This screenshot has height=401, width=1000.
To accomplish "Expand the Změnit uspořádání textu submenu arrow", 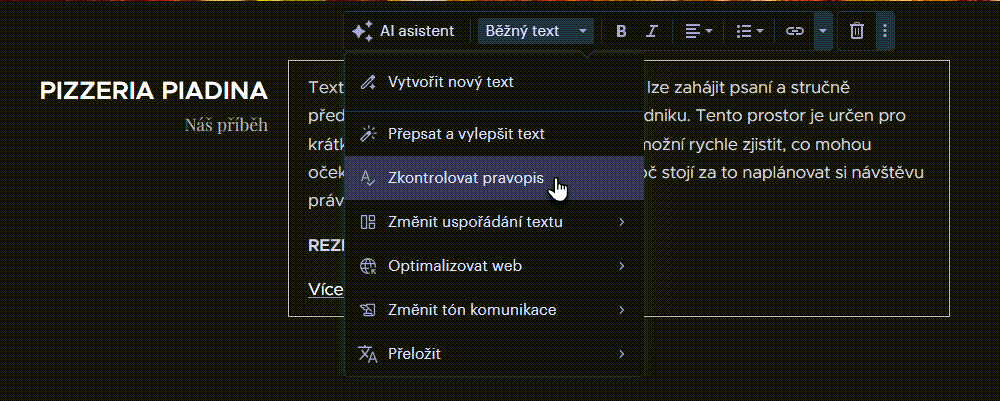I will pos(622,222).
